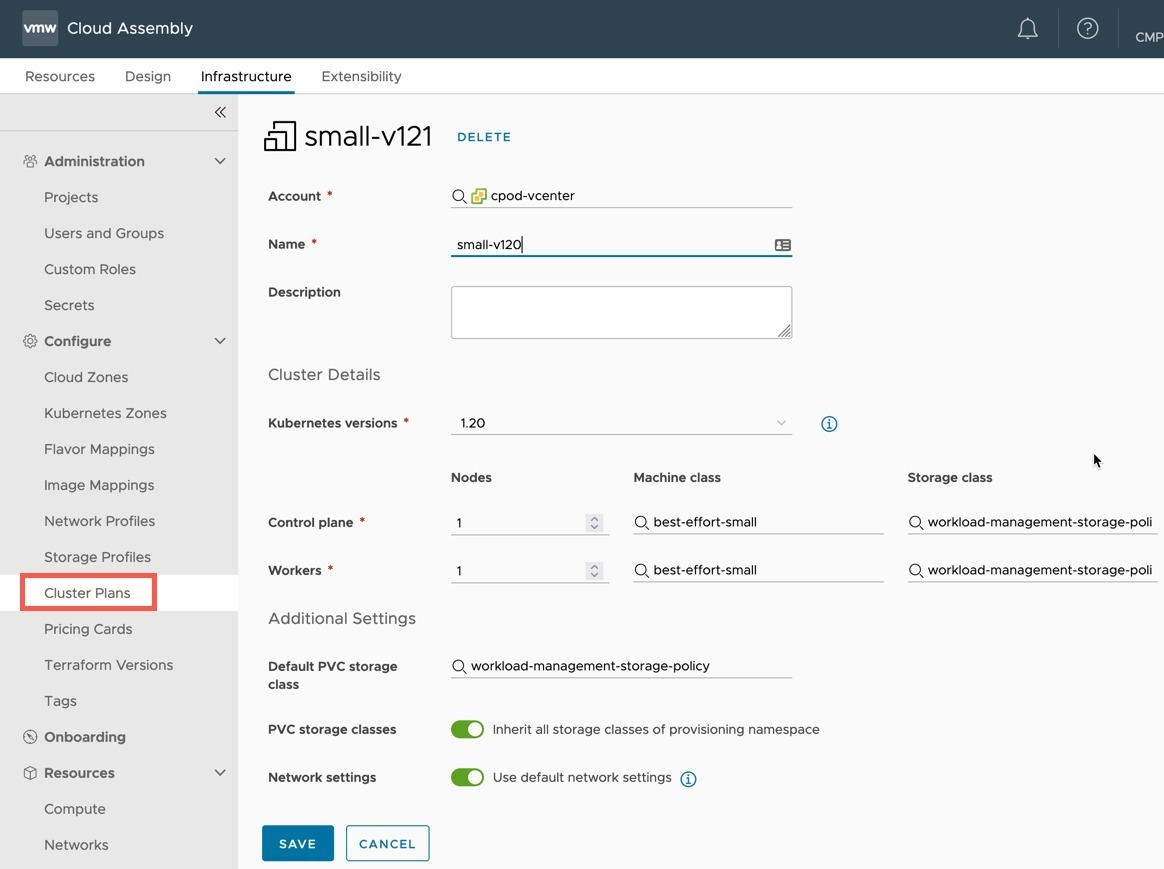Click the Name input field
Viewport: 1164px width, 869px height.
pyautogui.click(x=621, y=244)
